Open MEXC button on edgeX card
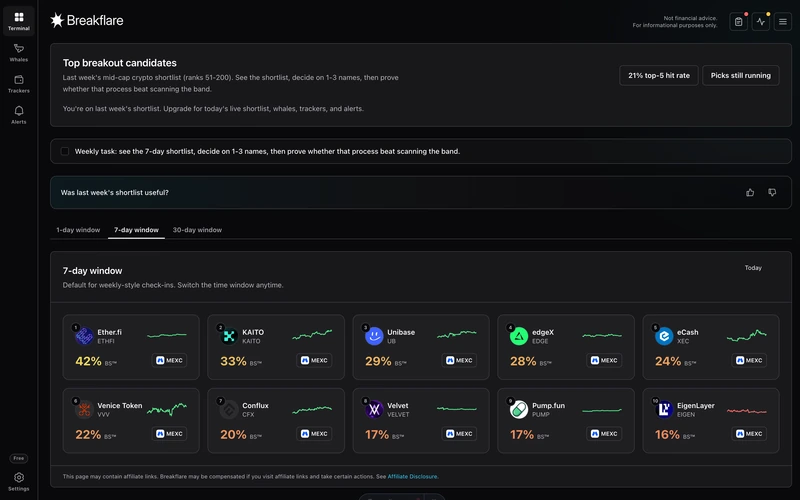 pos(604,360)
